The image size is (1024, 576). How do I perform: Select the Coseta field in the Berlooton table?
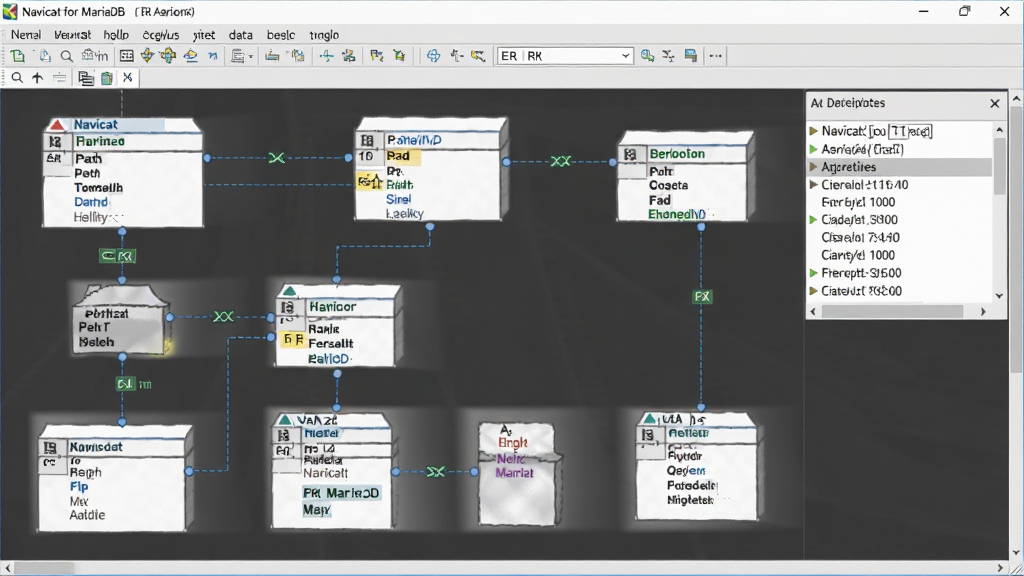tap(668, 185)
